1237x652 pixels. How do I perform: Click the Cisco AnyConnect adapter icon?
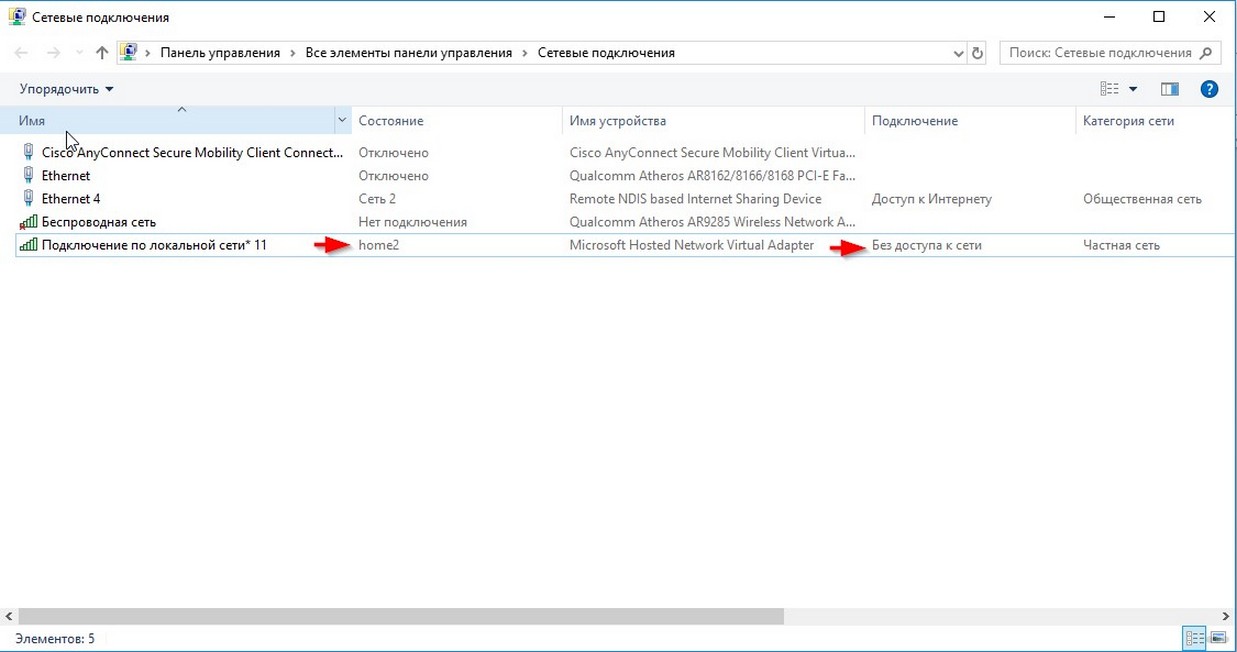coord(29,153)
